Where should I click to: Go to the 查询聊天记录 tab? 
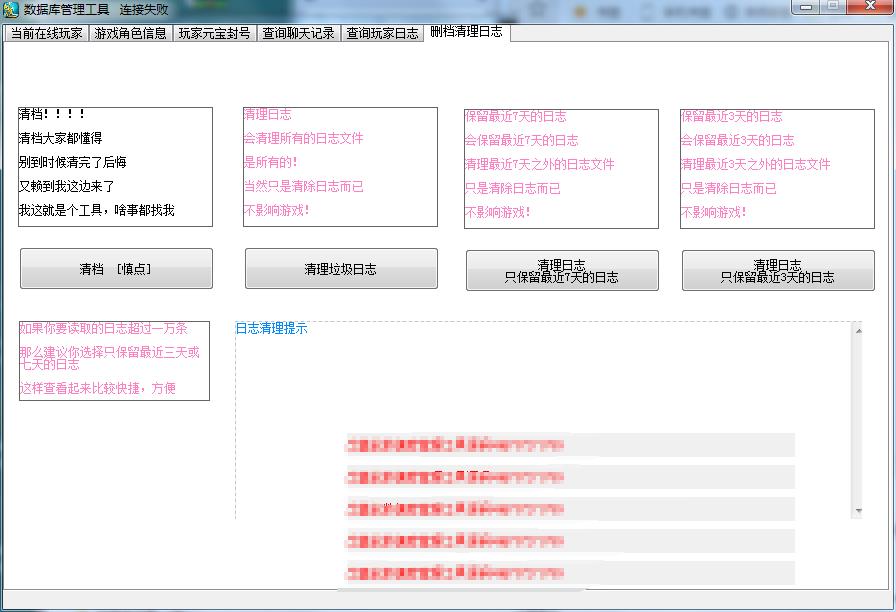tap(299, 33)
